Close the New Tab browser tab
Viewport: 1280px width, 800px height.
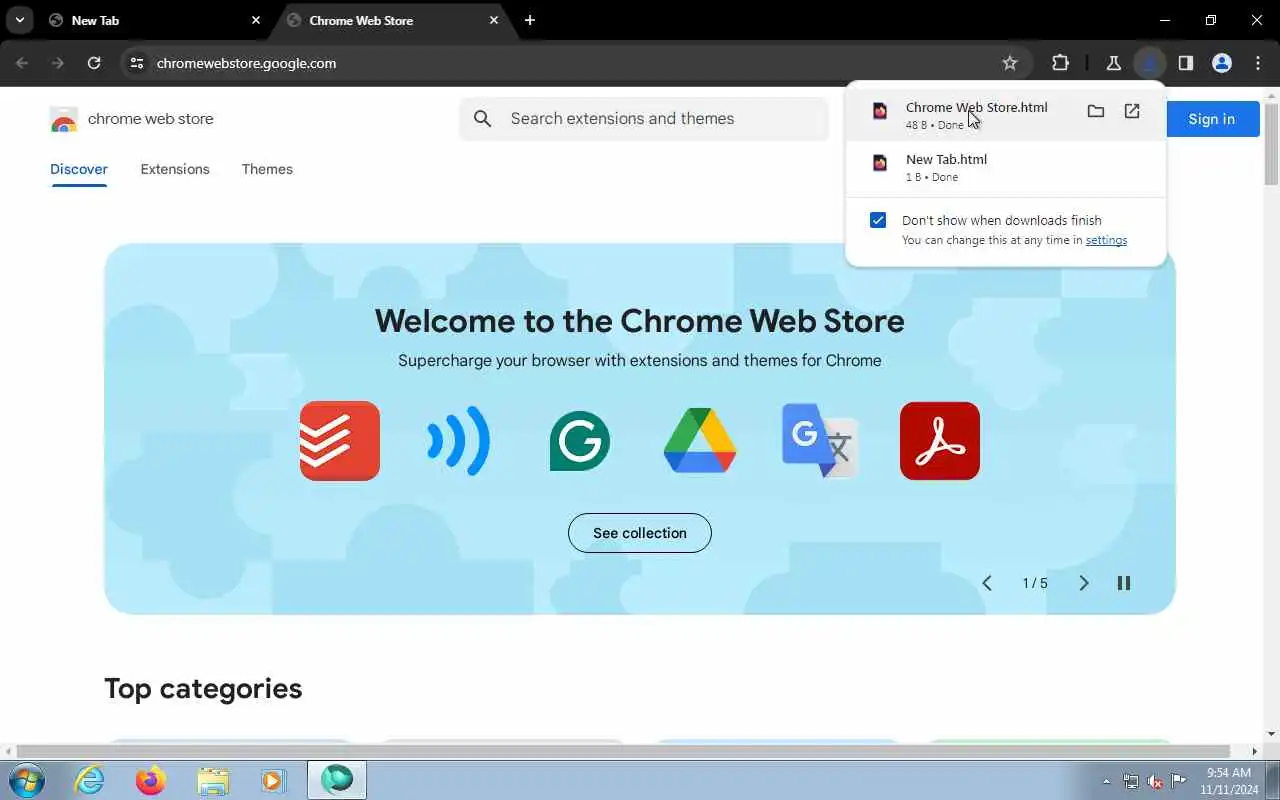255,20
